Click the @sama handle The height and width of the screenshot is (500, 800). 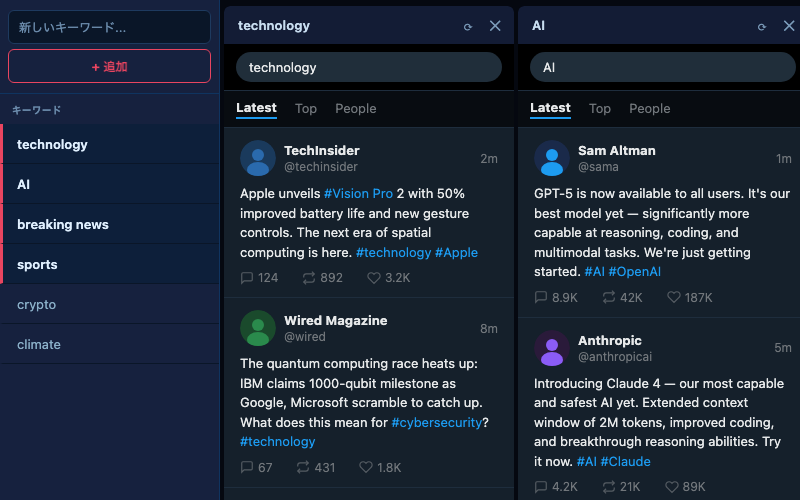[598, 167]
